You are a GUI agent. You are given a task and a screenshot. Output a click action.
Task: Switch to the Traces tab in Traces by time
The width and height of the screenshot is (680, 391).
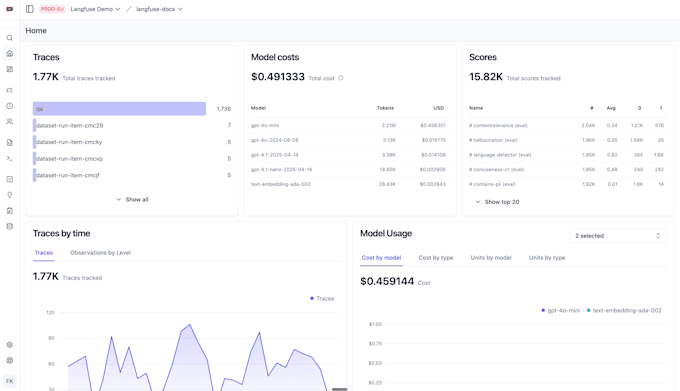click(x=44, y=253)
